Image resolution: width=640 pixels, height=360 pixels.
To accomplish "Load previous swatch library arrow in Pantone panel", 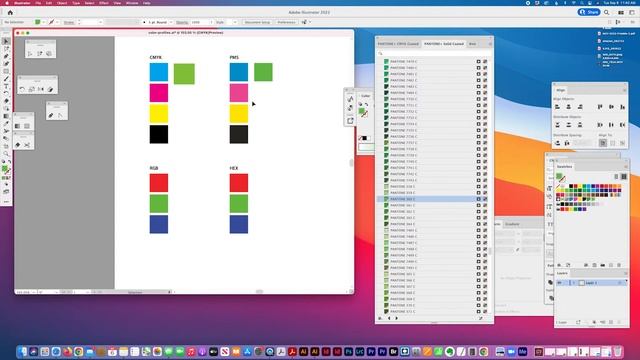I will coord(389,318).
